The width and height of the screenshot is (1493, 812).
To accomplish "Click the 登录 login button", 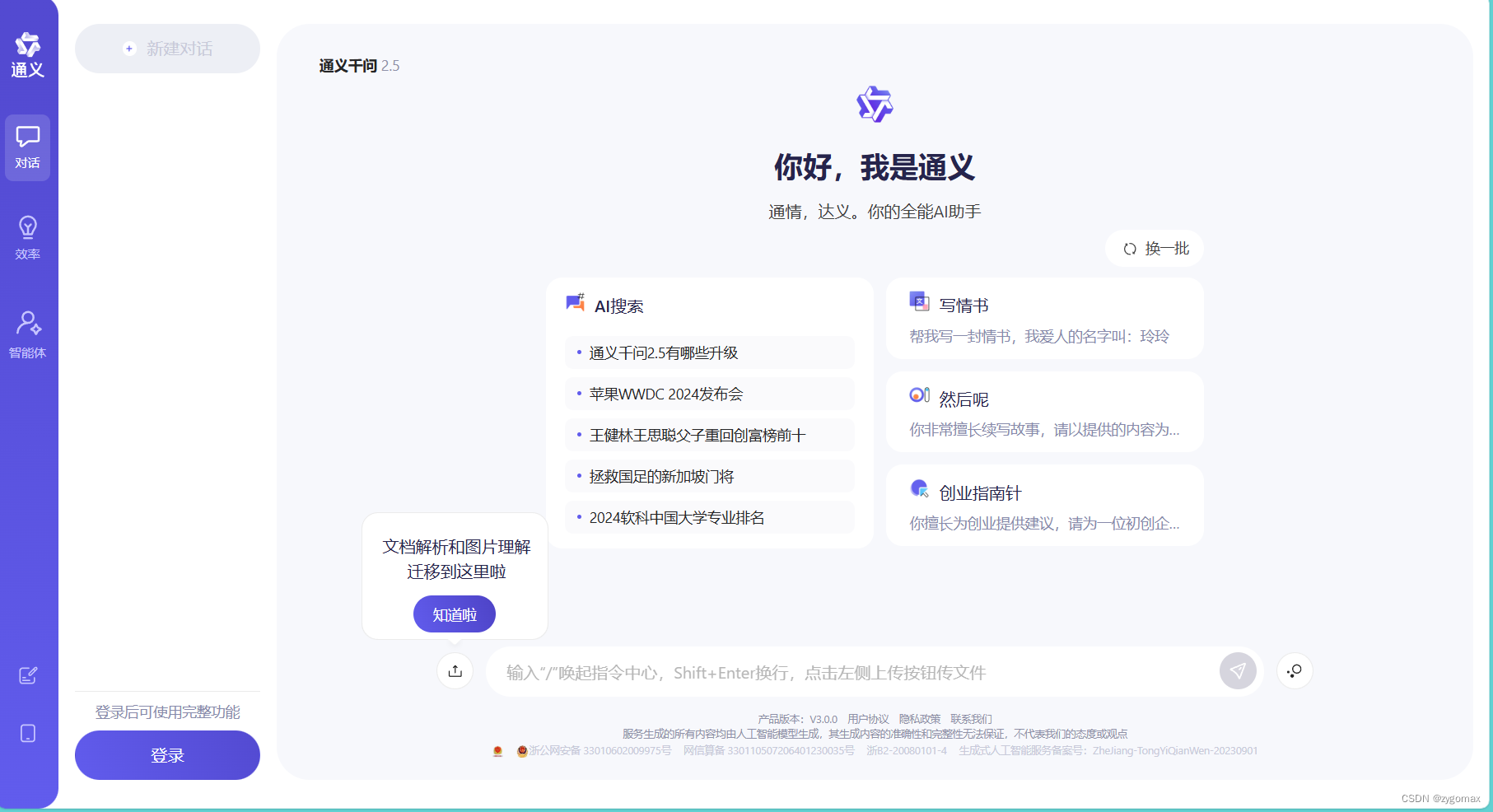I will coord(167,755).
